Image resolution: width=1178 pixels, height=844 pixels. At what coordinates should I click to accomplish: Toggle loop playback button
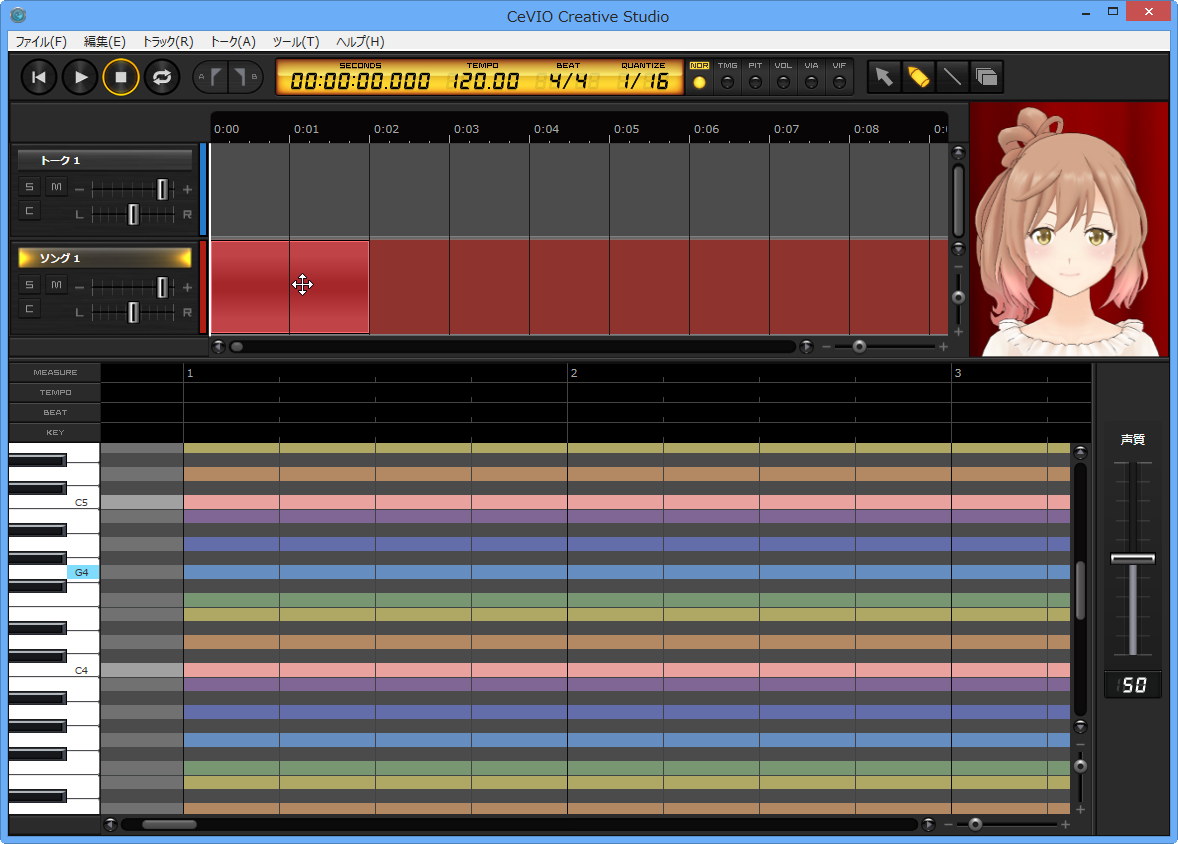[x=162, y=77]
